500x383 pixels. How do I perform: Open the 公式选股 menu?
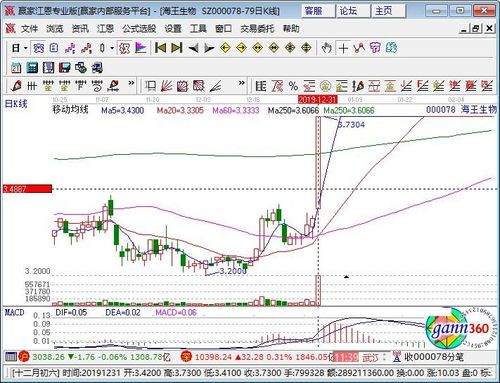139,29
